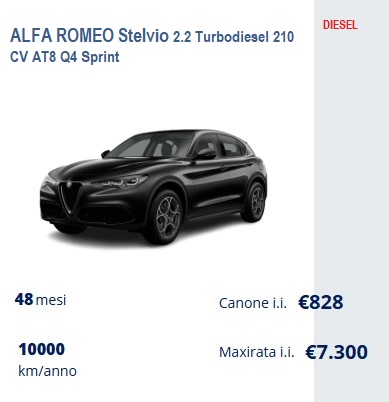Click the car's rear alloy wheel
The height and width of the screenshot is (402, 389).
pyautogui.click(x=257, y=203)
